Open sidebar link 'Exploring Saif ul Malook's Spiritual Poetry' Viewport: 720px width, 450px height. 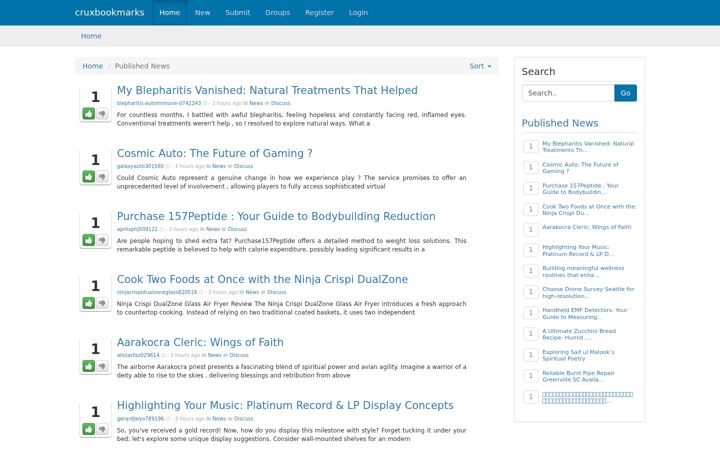[x=578, y=355]
